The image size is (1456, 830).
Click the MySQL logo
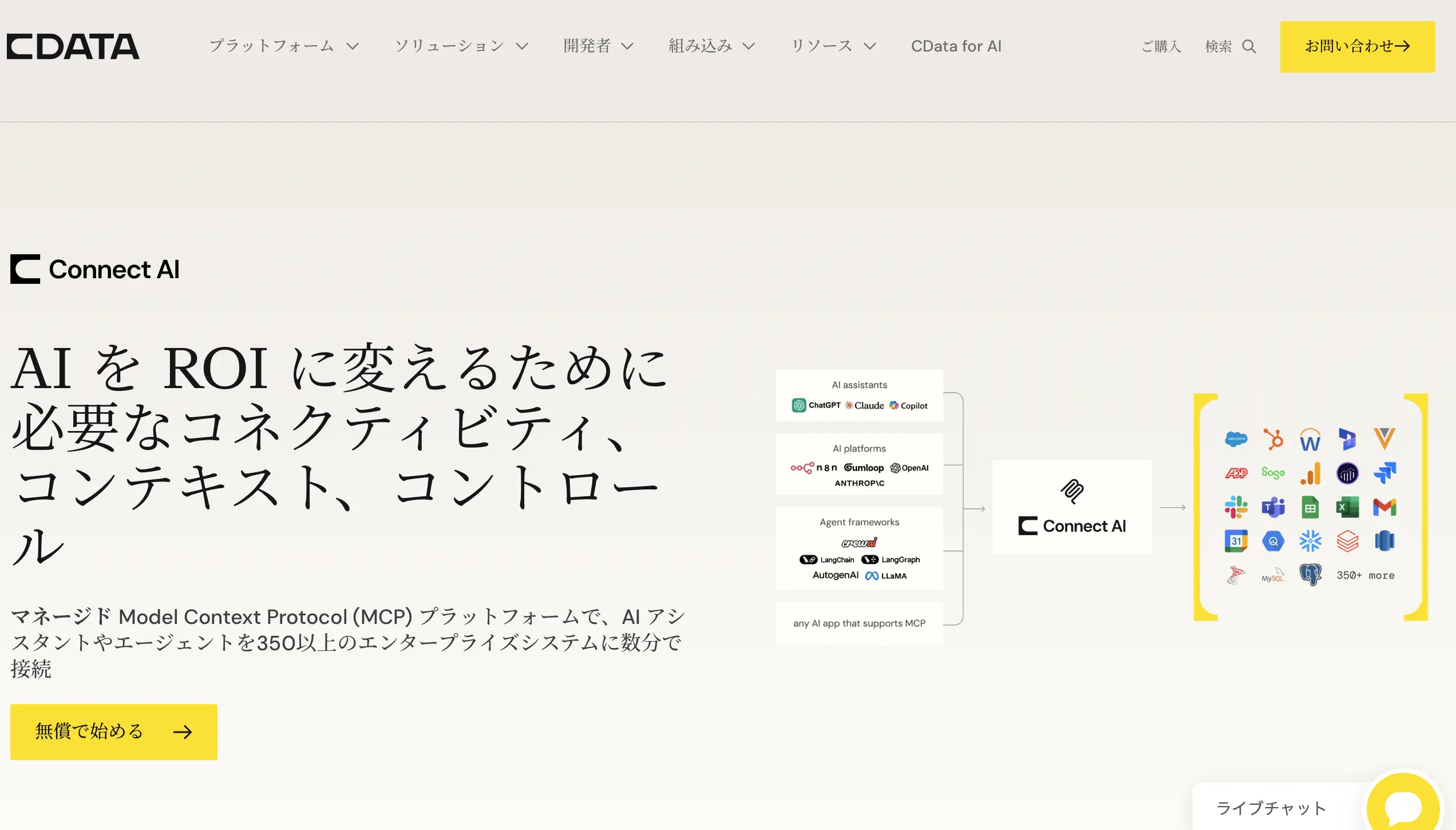point(1273,576)
